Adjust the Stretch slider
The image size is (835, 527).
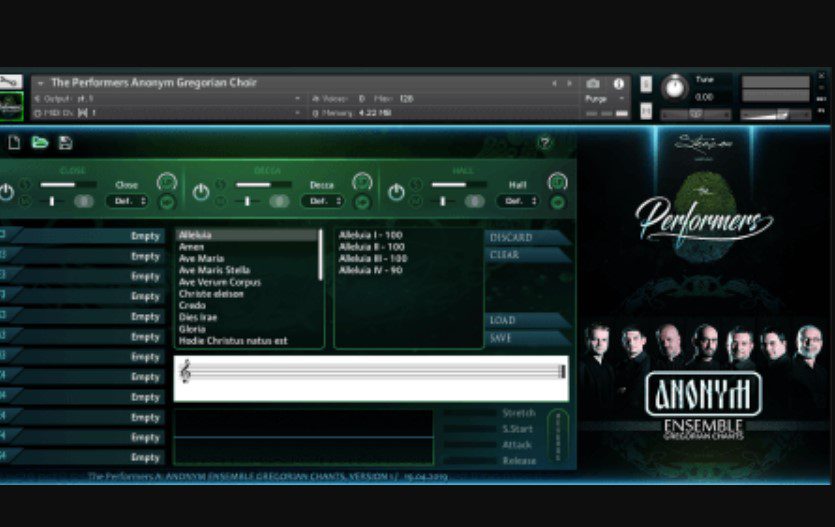pyautogui.click(x=470, y=413)
